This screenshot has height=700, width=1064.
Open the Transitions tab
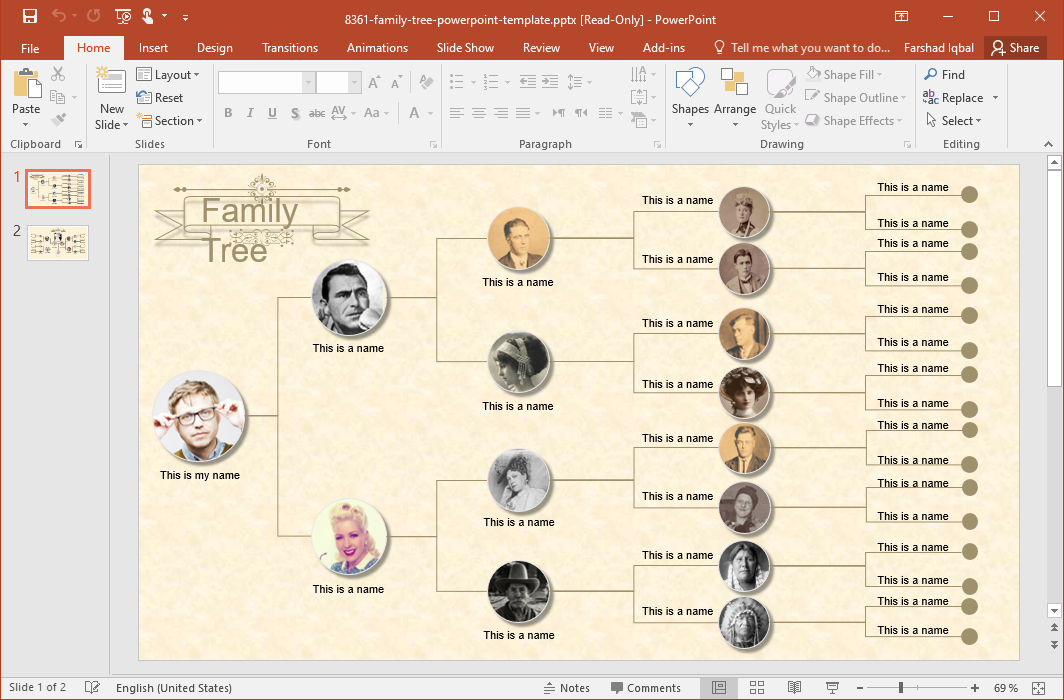click(290, 48)
